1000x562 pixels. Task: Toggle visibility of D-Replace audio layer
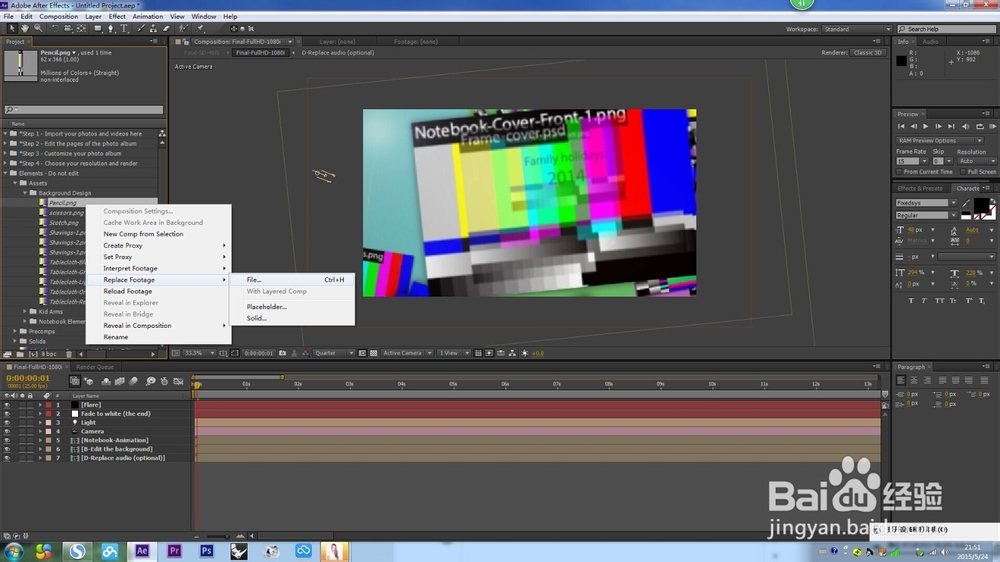[x=7, y=458]
